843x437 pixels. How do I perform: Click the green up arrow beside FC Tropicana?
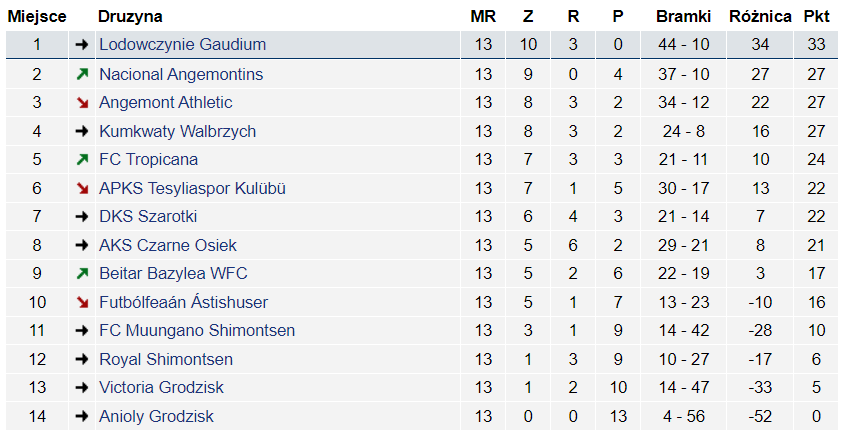tap(82, 160)
